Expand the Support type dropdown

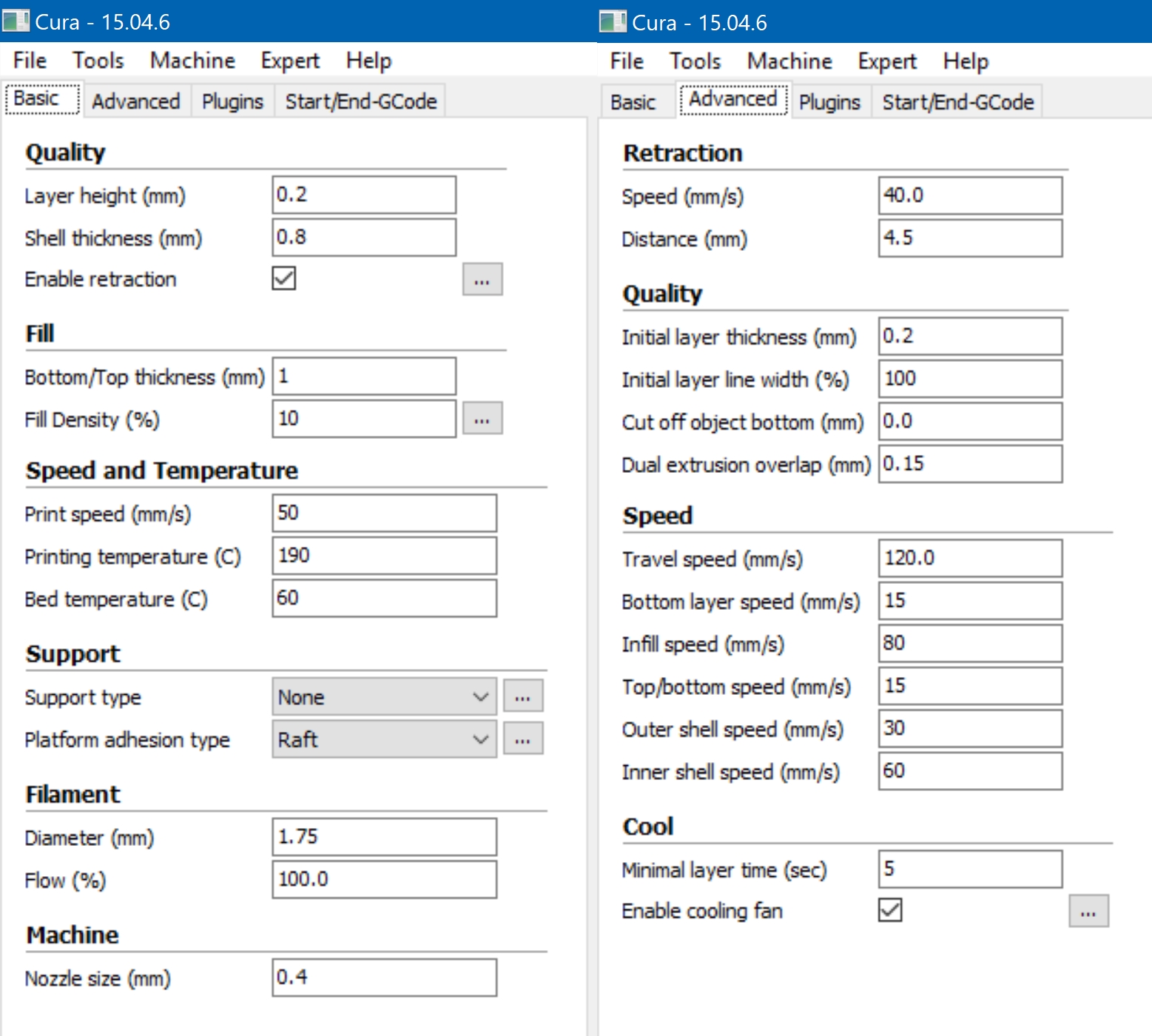(x=384, y=696)
